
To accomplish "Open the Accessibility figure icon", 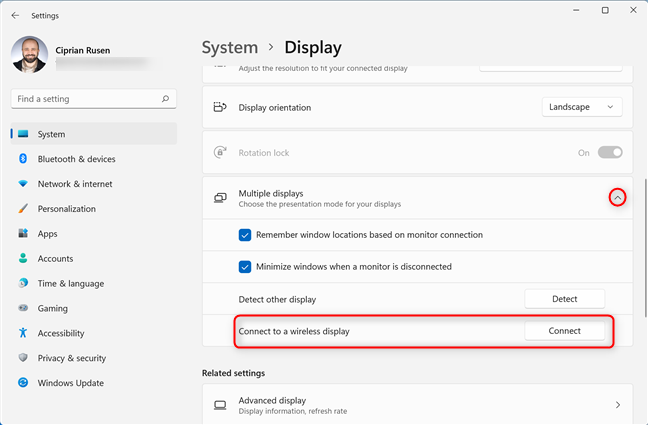I will click(x=23, y=333).
